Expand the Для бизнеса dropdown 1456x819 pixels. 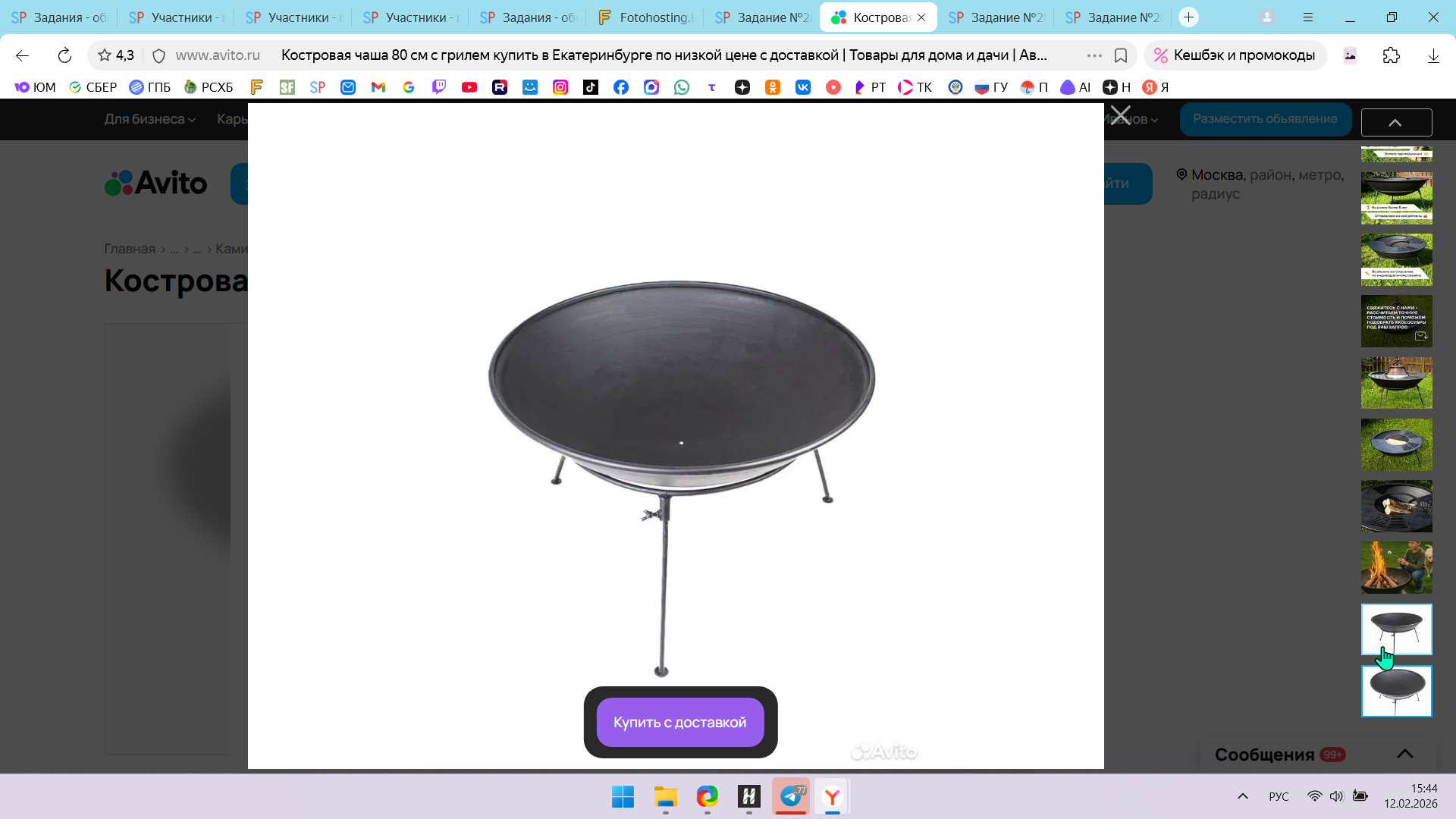tap(149, 119)
